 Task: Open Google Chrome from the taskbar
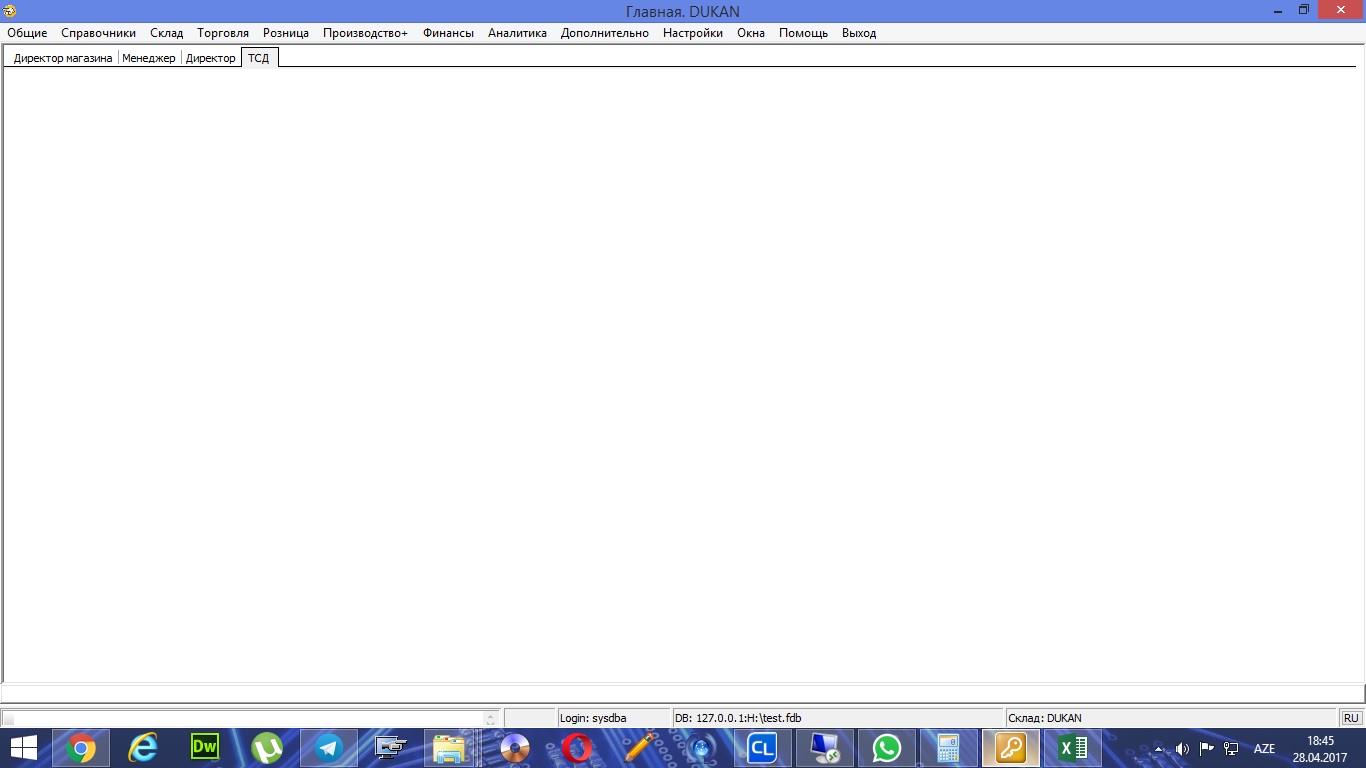pyautogui.click(x=81, y=748)
